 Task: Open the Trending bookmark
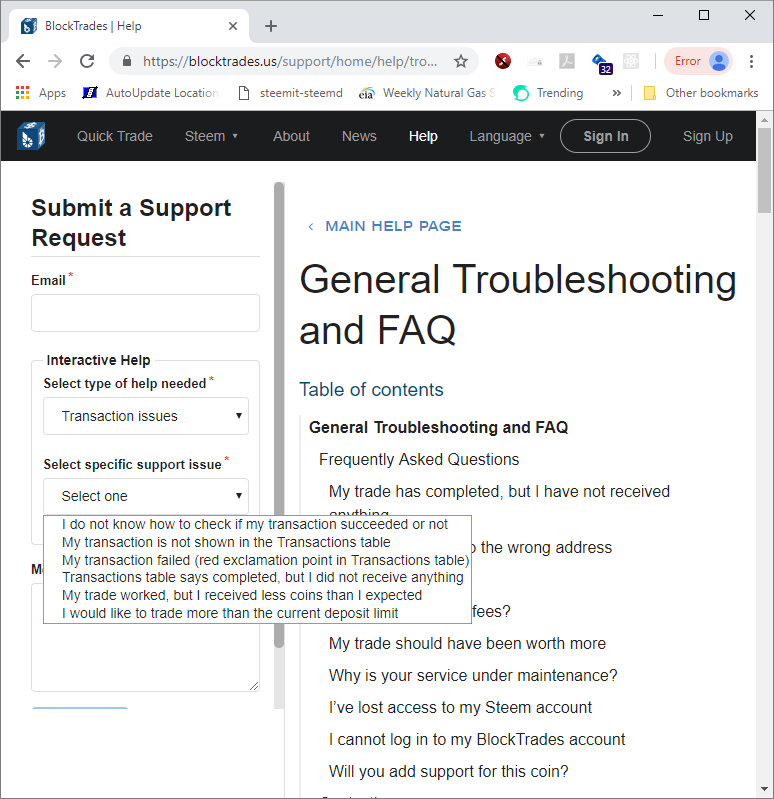(548, 93)
